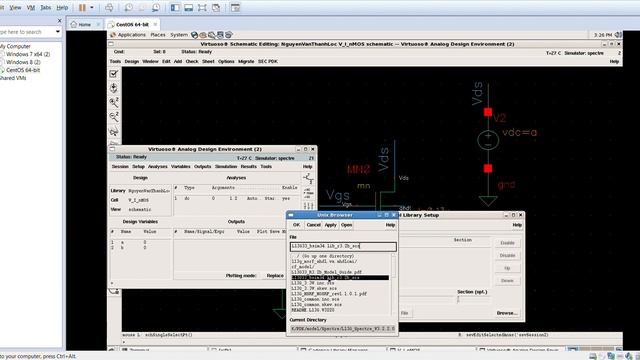Screen dimensions: 640x360
Task: Click Apply in the Unix Browser dialog
Action: [331, 225]
